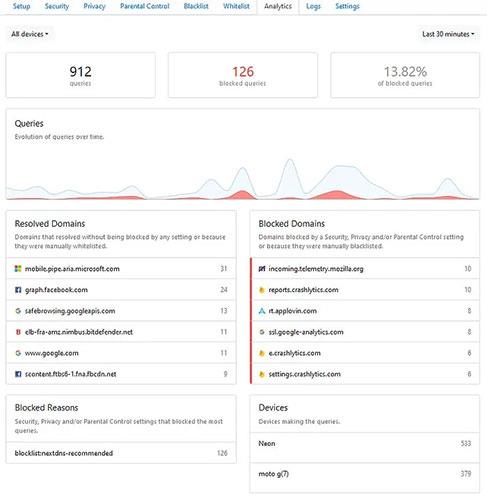487x500 pixels.
Task: Click the Bitdefender icon next to elb-fra-amz.nimbus.bitdefender.net
Action: (18, 332)
